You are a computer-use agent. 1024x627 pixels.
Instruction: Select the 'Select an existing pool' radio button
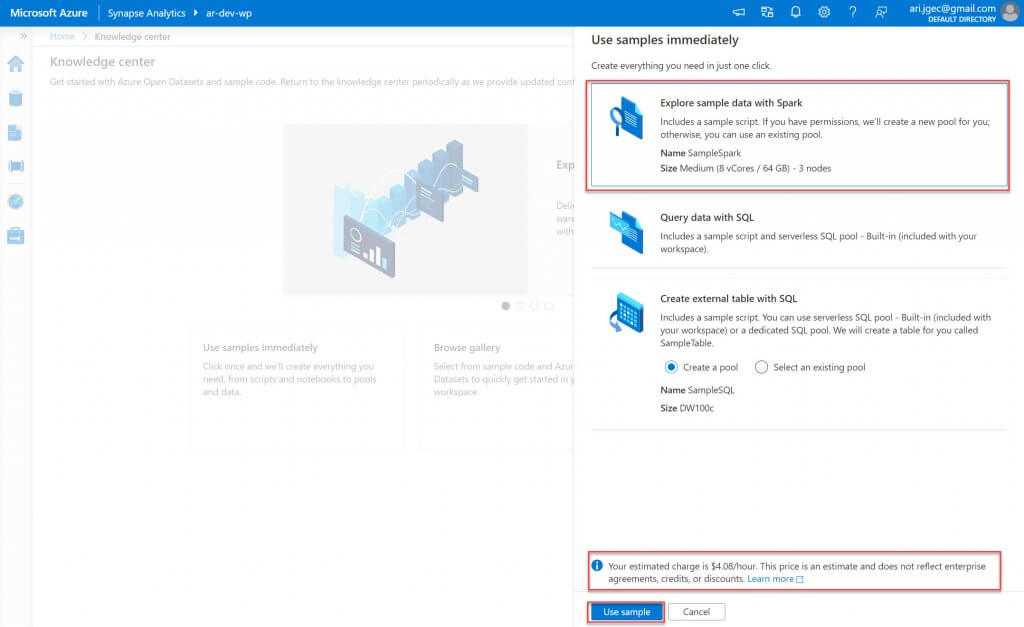pyautogui.click(x=762, y=367)
